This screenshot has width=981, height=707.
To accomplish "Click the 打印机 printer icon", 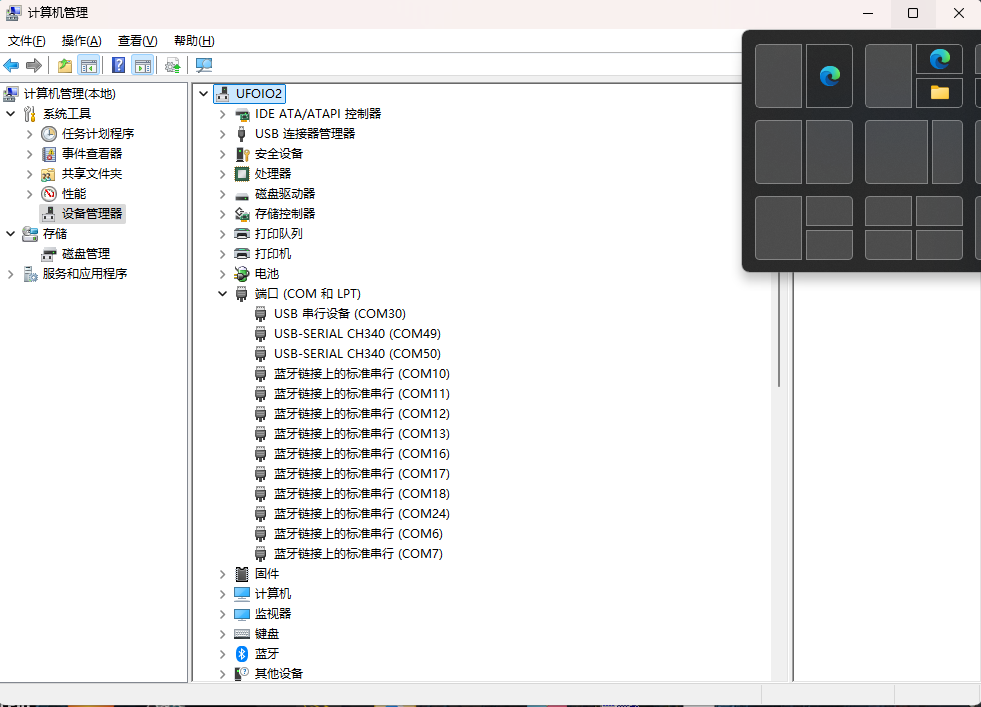I will pos(241,254).
